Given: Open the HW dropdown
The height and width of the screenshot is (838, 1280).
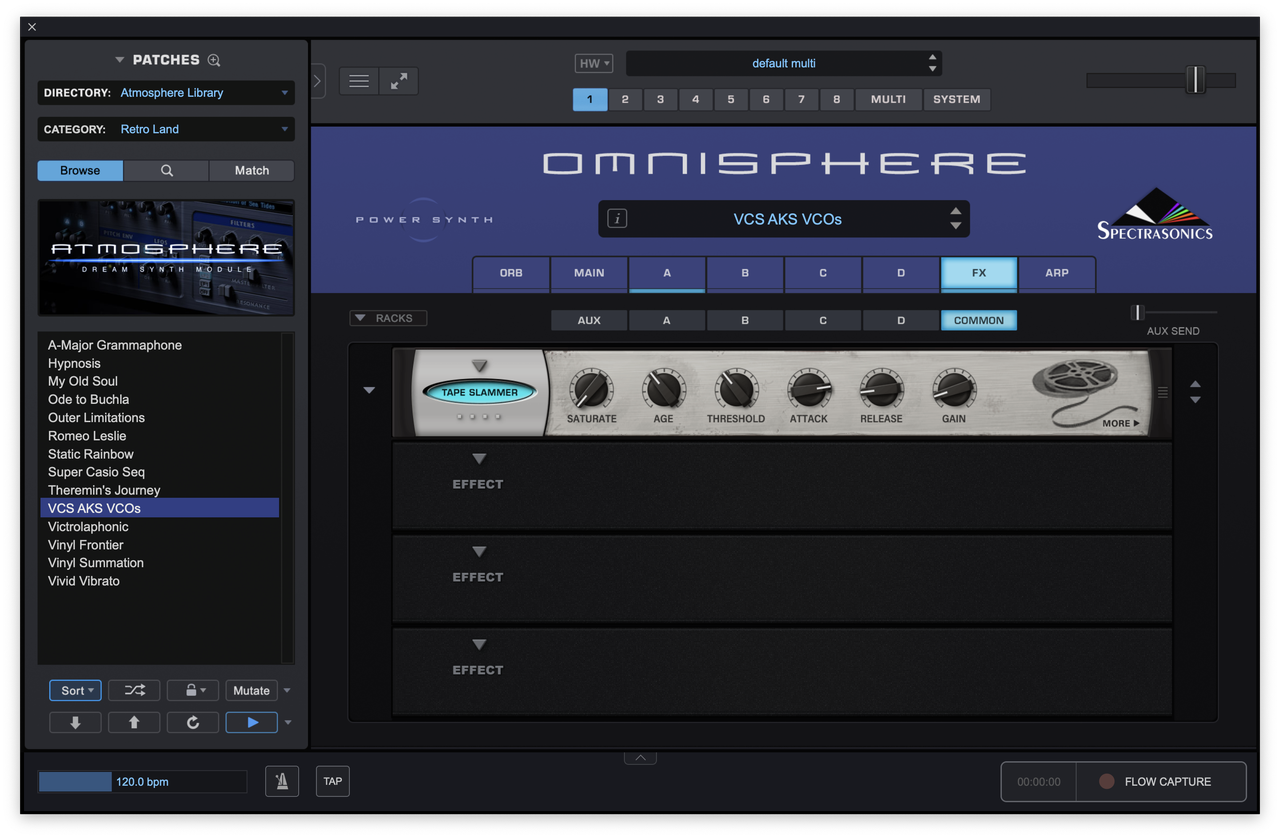Looking at the screenshot, I should [594, 63].
